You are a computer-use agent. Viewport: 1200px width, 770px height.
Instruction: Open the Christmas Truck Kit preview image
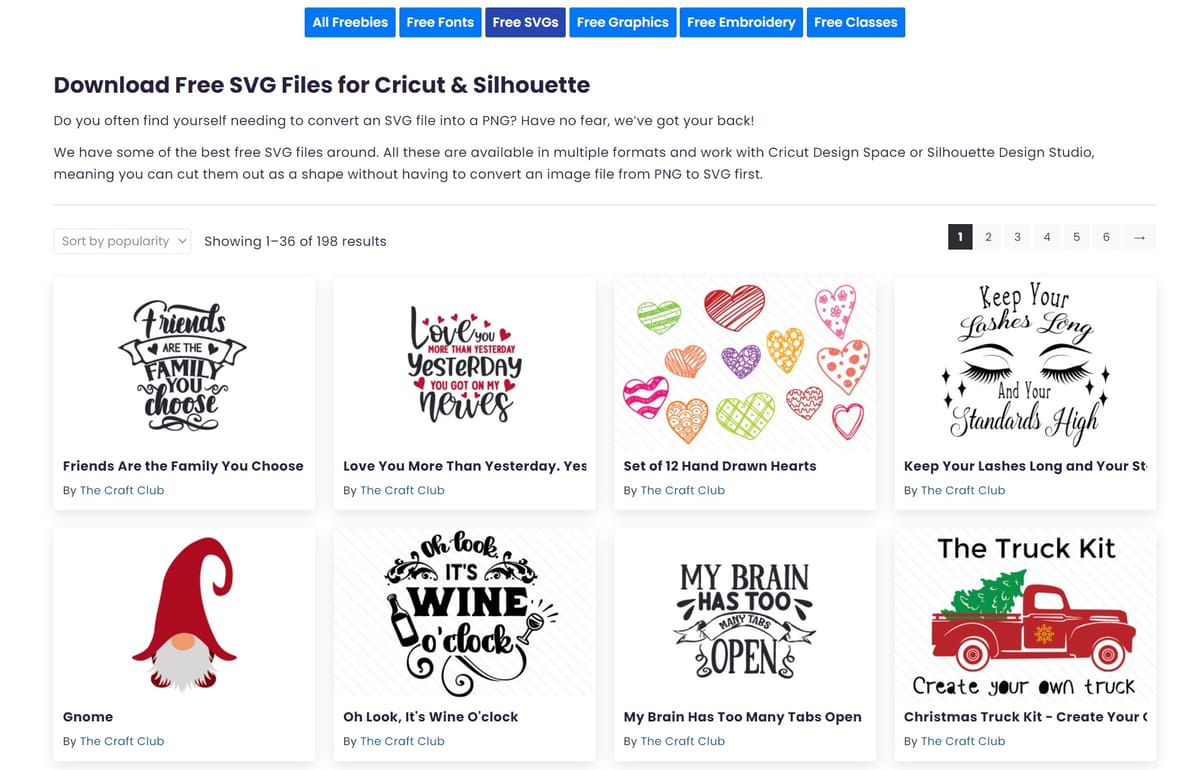click(x=1025, y=613)
